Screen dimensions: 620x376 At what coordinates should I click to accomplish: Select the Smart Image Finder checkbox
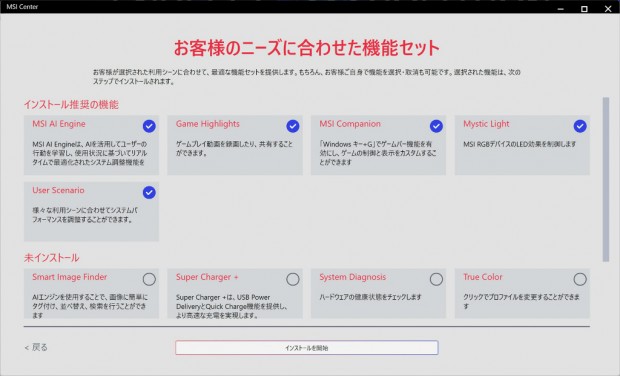149,280
